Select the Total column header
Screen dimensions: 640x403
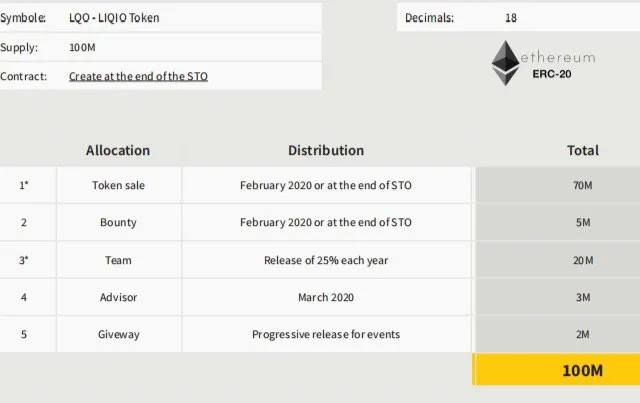coord(583,150)
